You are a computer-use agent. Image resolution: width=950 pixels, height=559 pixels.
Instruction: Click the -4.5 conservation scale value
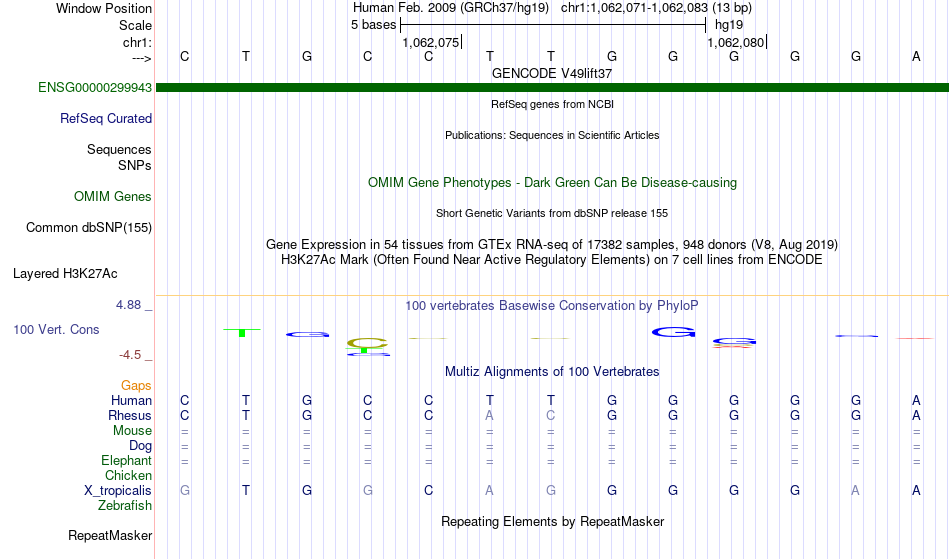130,354
